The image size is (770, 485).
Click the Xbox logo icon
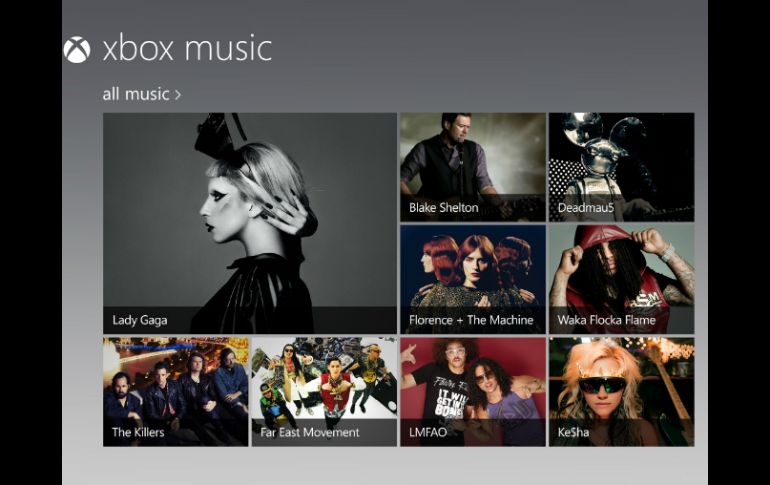point(77,50)
